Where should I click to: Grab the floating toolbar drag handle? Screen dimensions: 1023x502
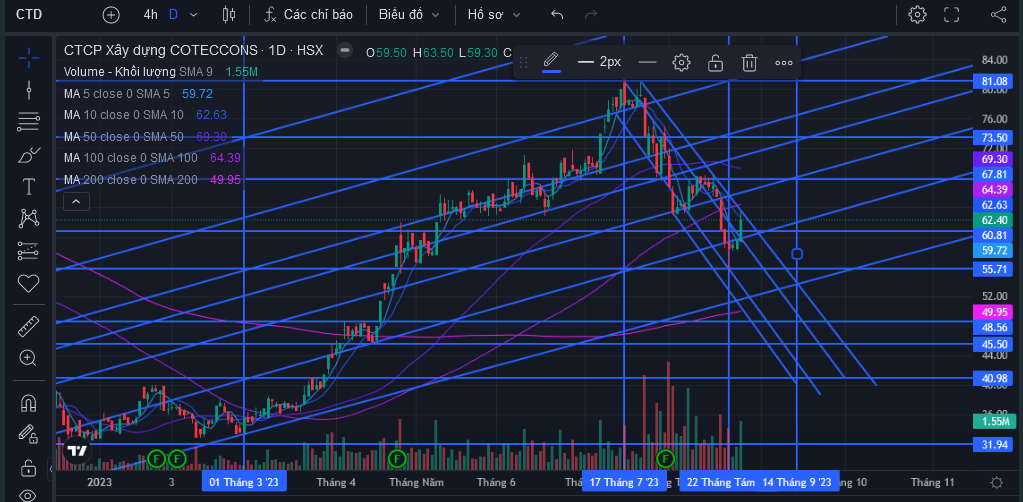523,62
